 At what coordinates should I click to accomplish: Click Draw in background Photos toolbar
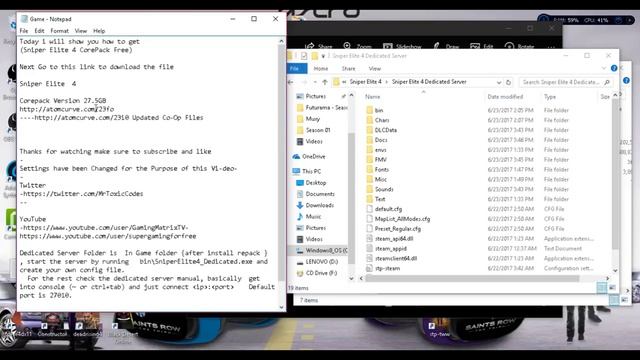(446, 46)
